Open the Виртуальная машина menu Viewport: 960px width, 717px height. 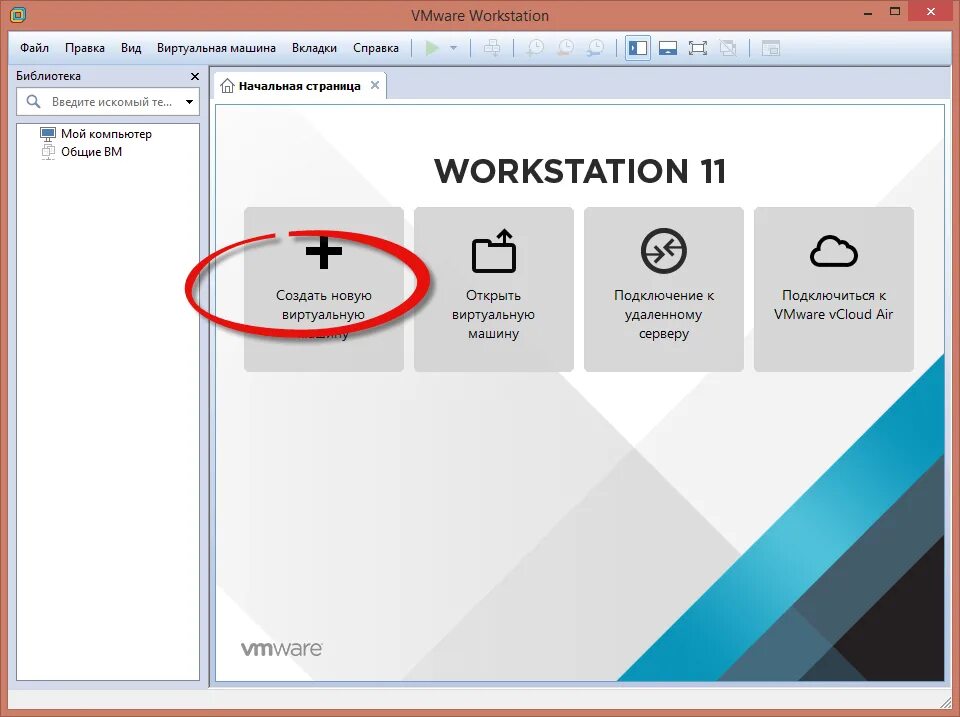[x=216, y=48]
